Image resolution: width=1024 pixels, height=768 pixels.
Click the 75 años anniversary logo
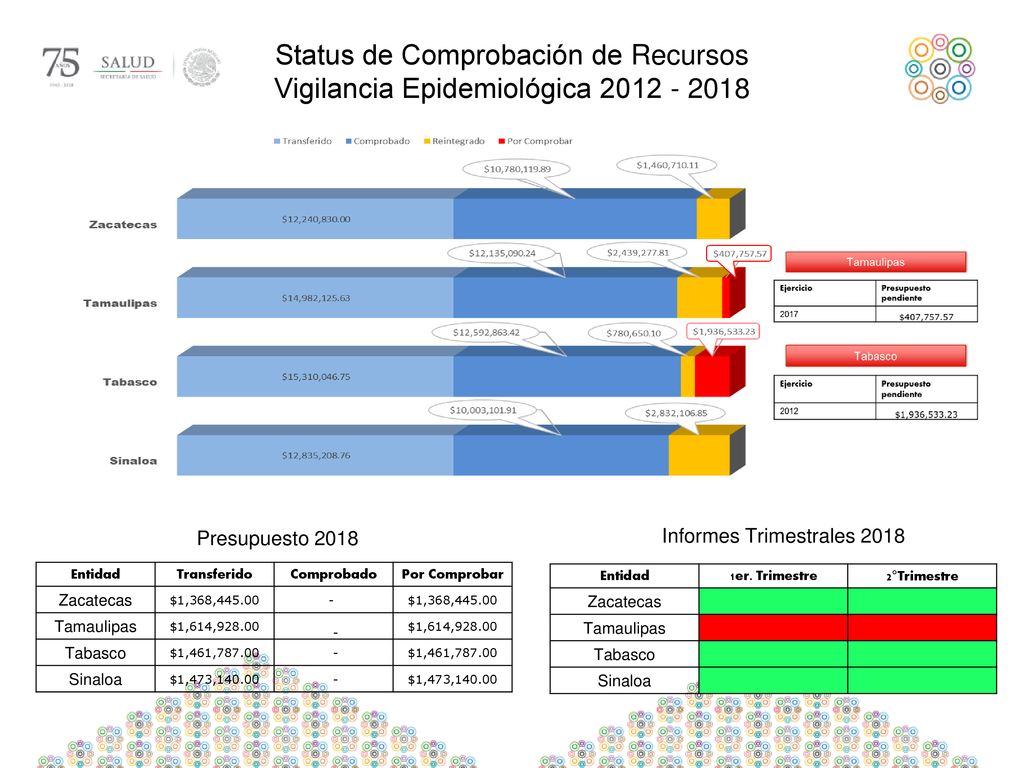pyautogui.click(x=61, y=66)
